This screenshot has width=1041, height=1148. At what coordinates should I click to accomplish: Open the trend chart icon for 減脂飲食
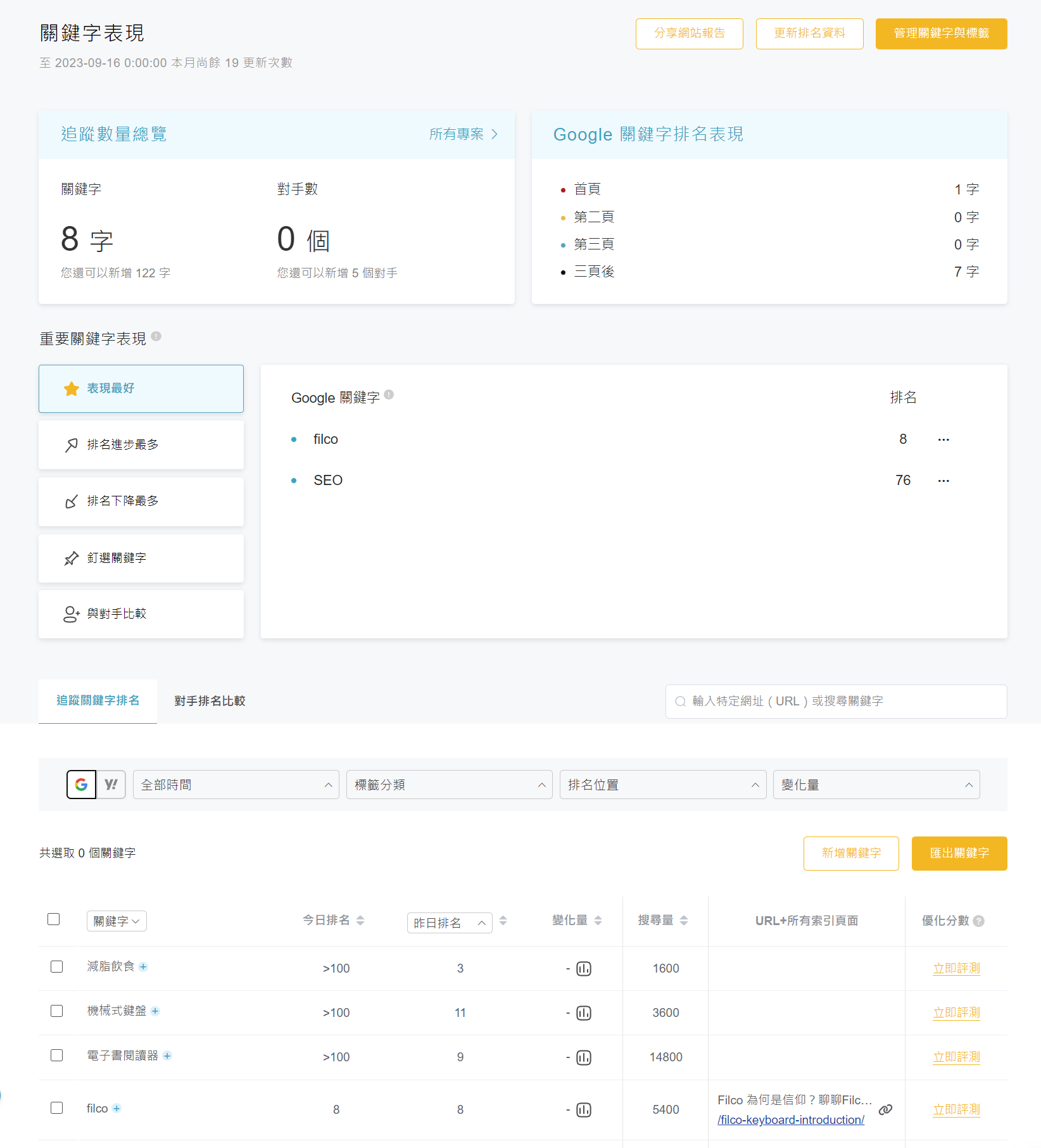[x=583, y=969]
